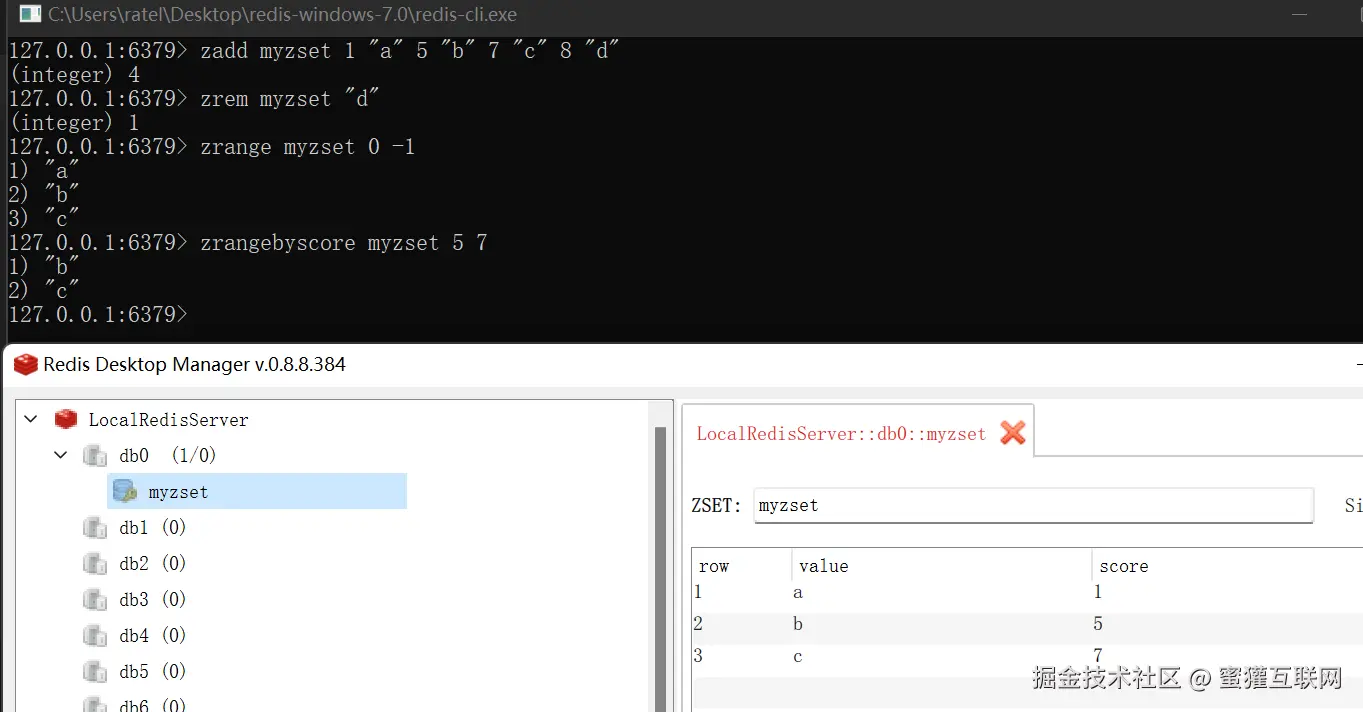
Task: Click the 'zadd myzset' command line
Action: click(314, 51)
